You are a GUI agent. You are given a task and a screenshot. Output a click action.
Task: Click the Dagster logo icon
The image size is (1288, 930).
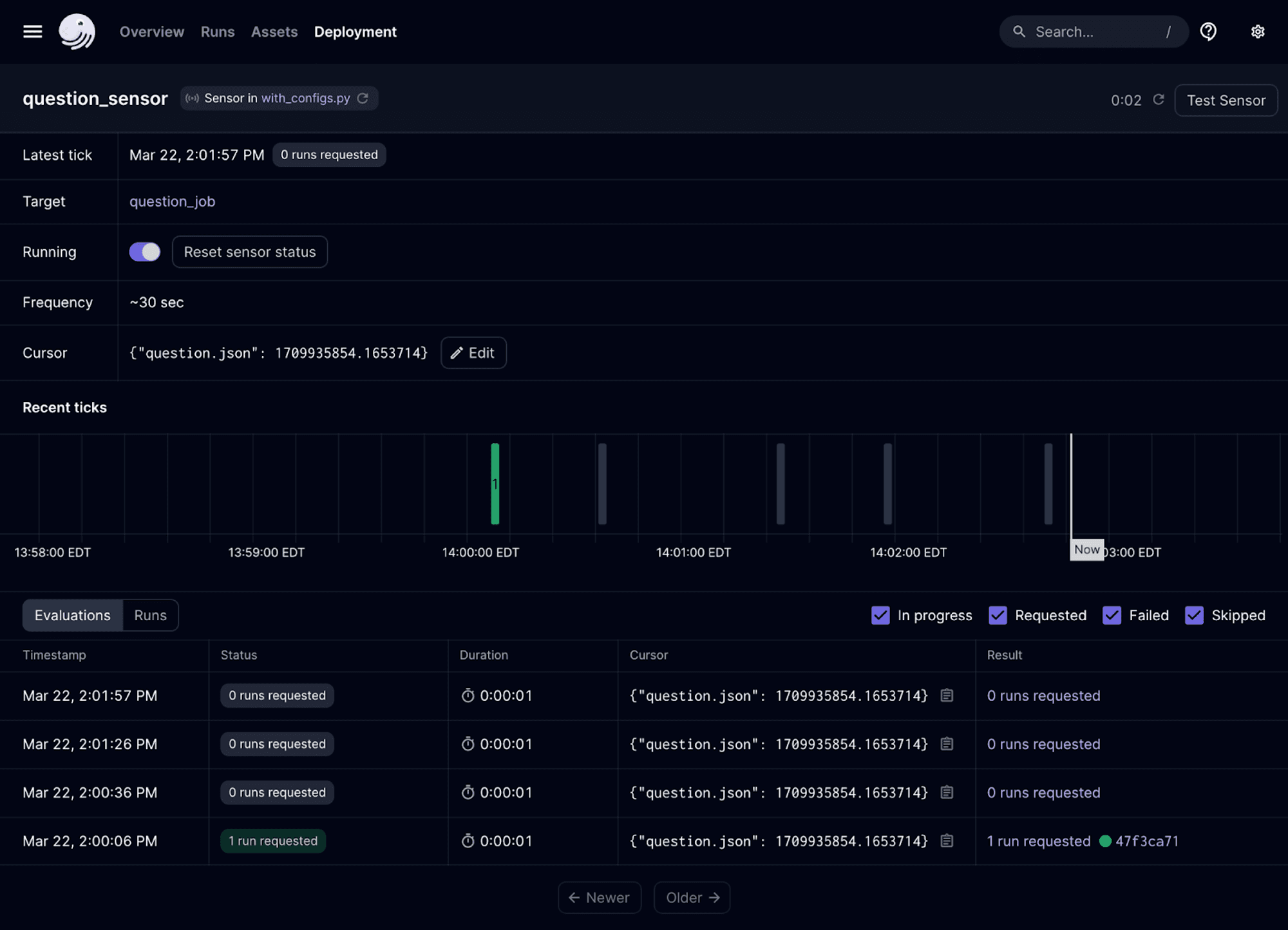(x=77, y=32)
